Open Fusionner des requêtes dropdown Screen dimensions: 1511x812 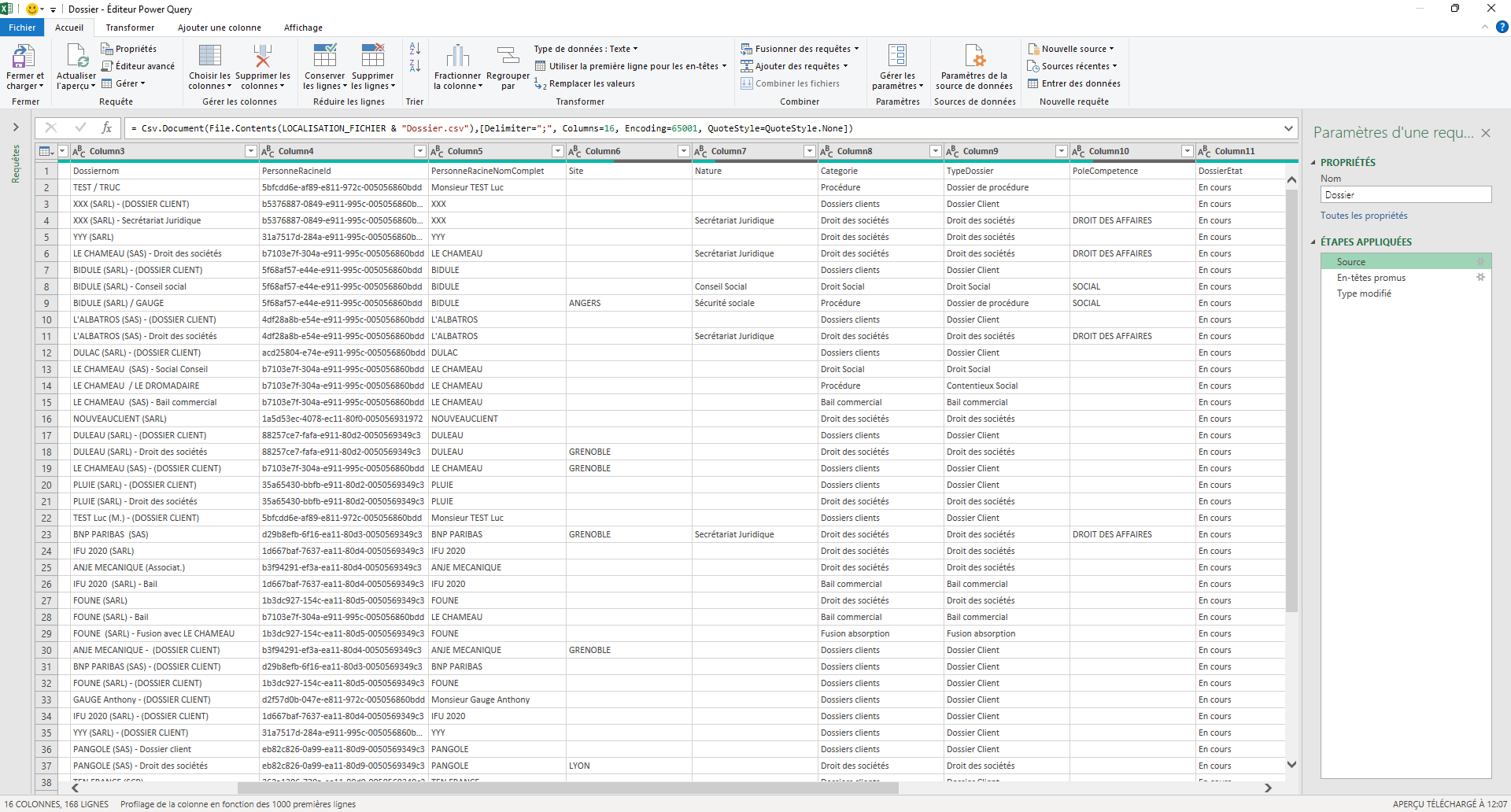800,49
